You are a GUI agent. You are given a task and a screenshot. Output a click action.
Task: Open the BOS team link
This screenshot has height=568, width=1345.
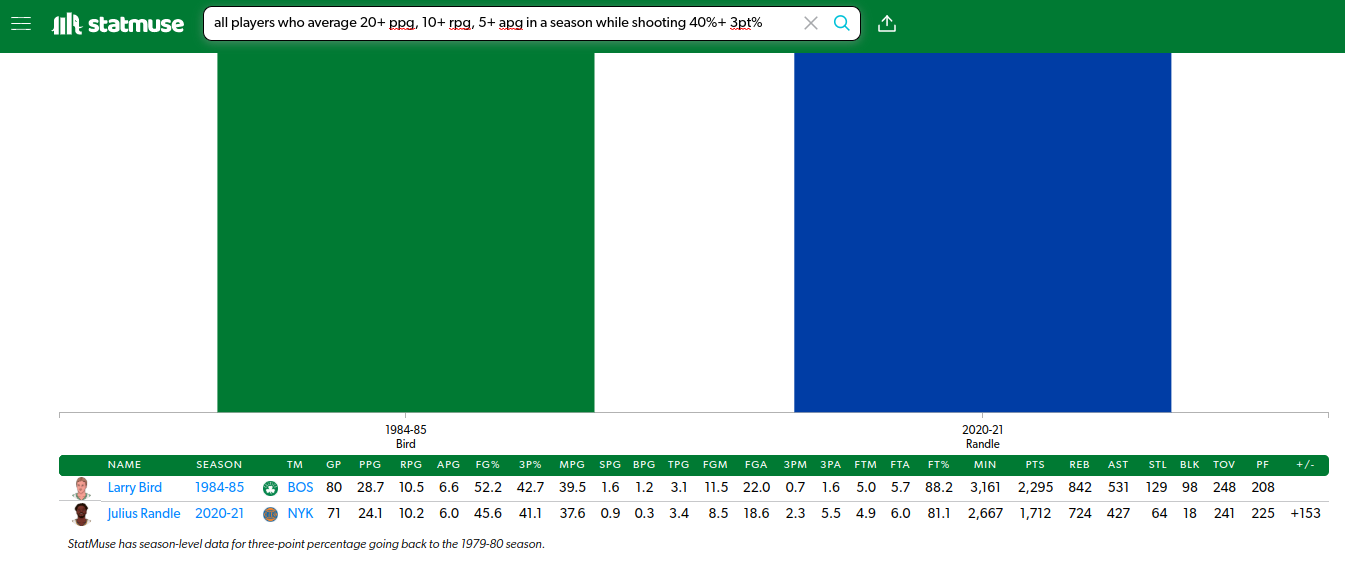pos(300,488)
